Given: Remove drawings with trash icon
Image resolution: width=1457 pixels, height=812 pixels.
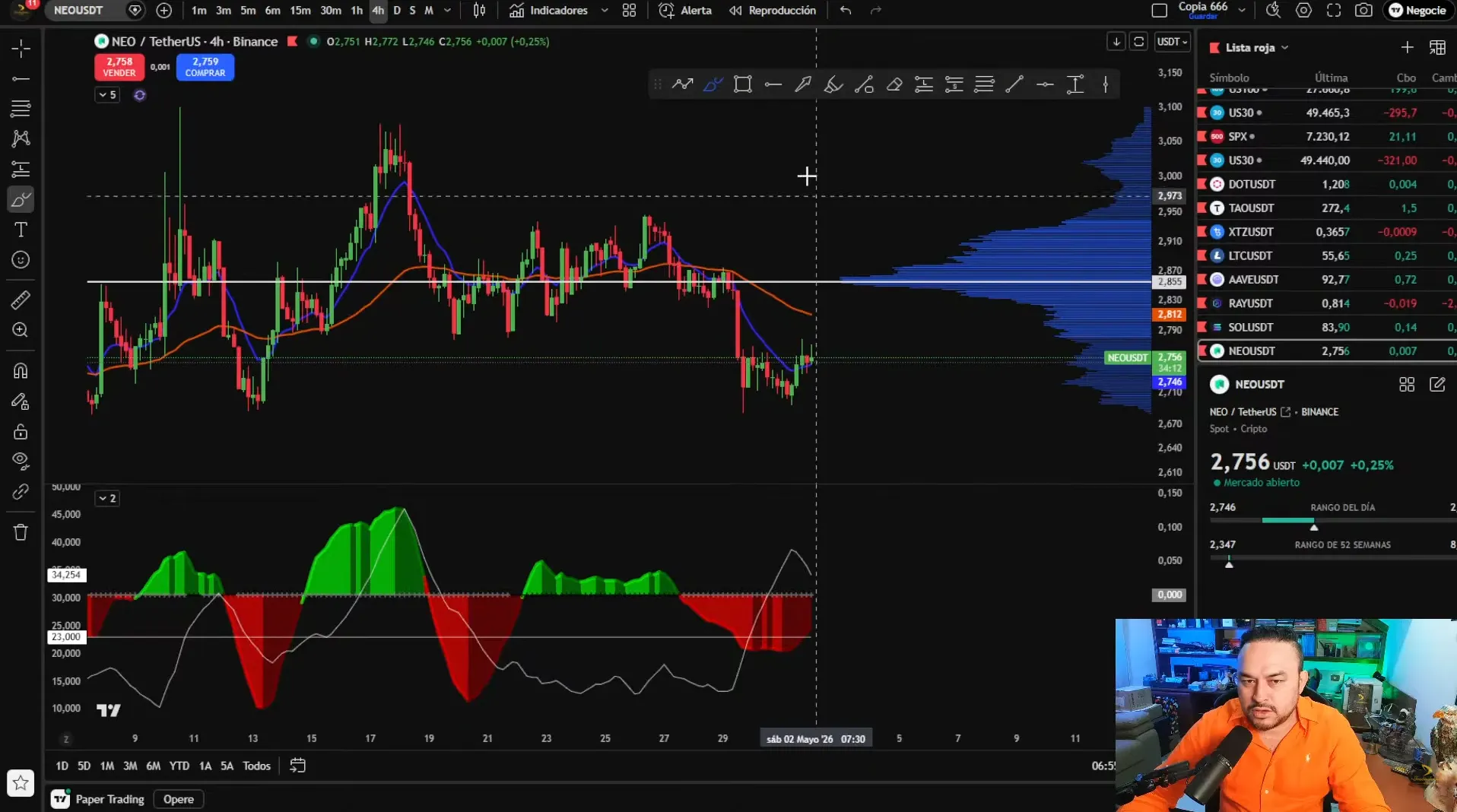Looking at the screenshot, I should coord(21,532).
